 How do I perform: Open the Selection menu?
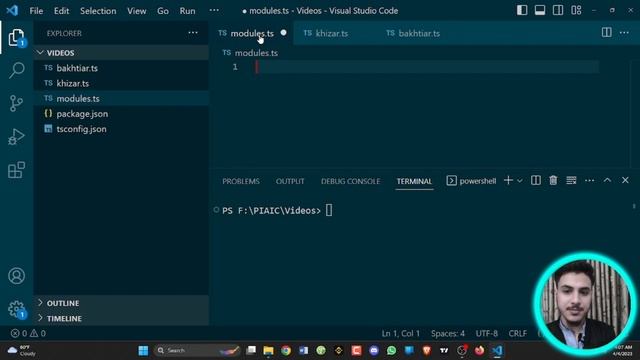click(x=98, y=11)
